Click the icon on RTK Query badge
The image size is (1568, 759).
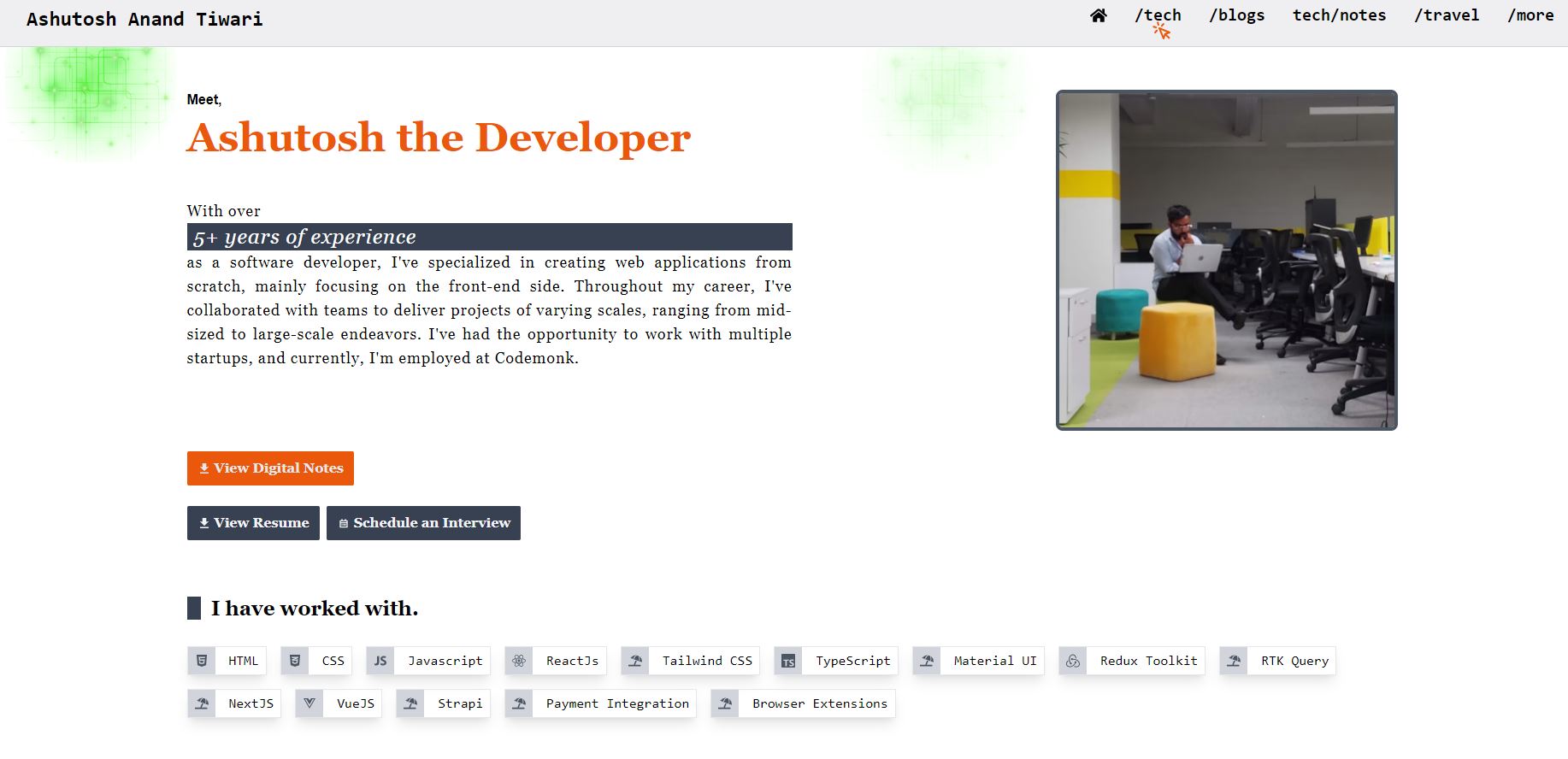coord(1234,661)
